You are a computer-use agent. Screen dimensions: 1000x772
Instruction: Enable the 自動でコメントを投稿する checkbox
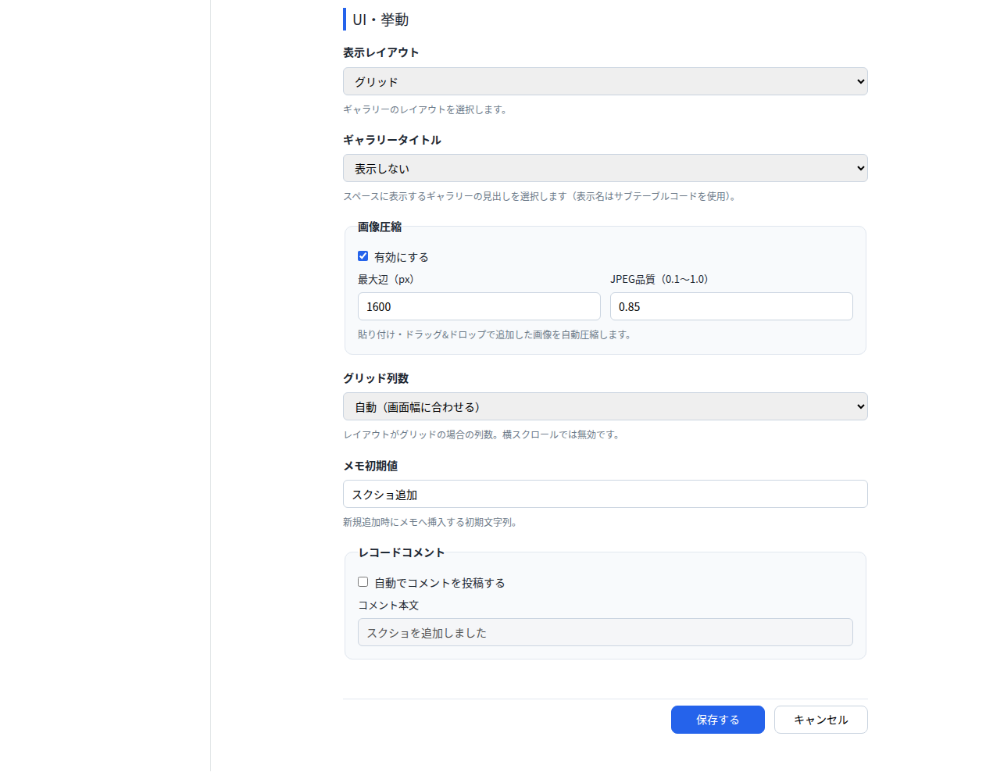[x=363, y=582]
